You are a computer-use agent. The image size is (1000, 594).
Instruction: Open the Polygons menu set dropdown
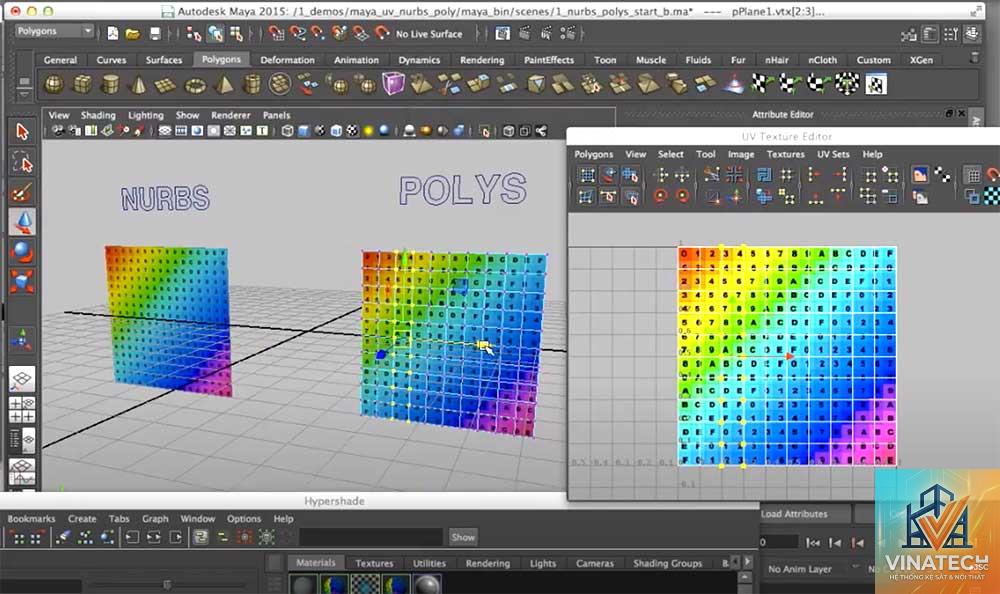click(54, 31)
